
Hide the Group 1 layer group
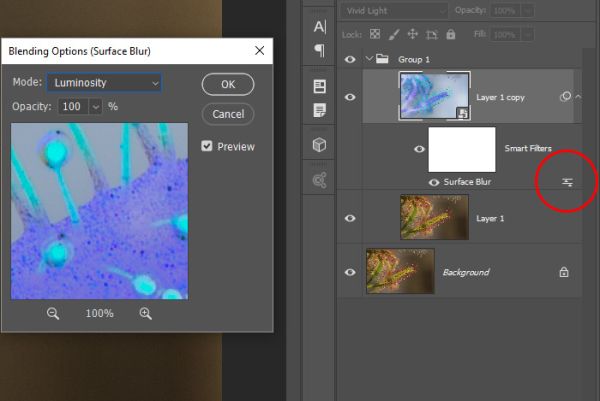coord(350,59)
